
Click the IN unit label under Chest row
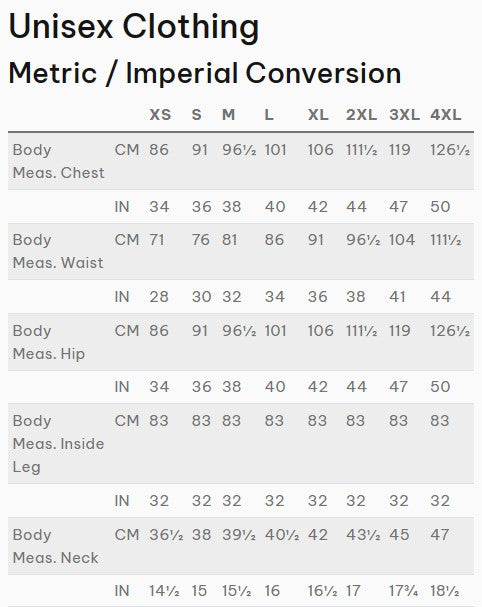point(122,206)
